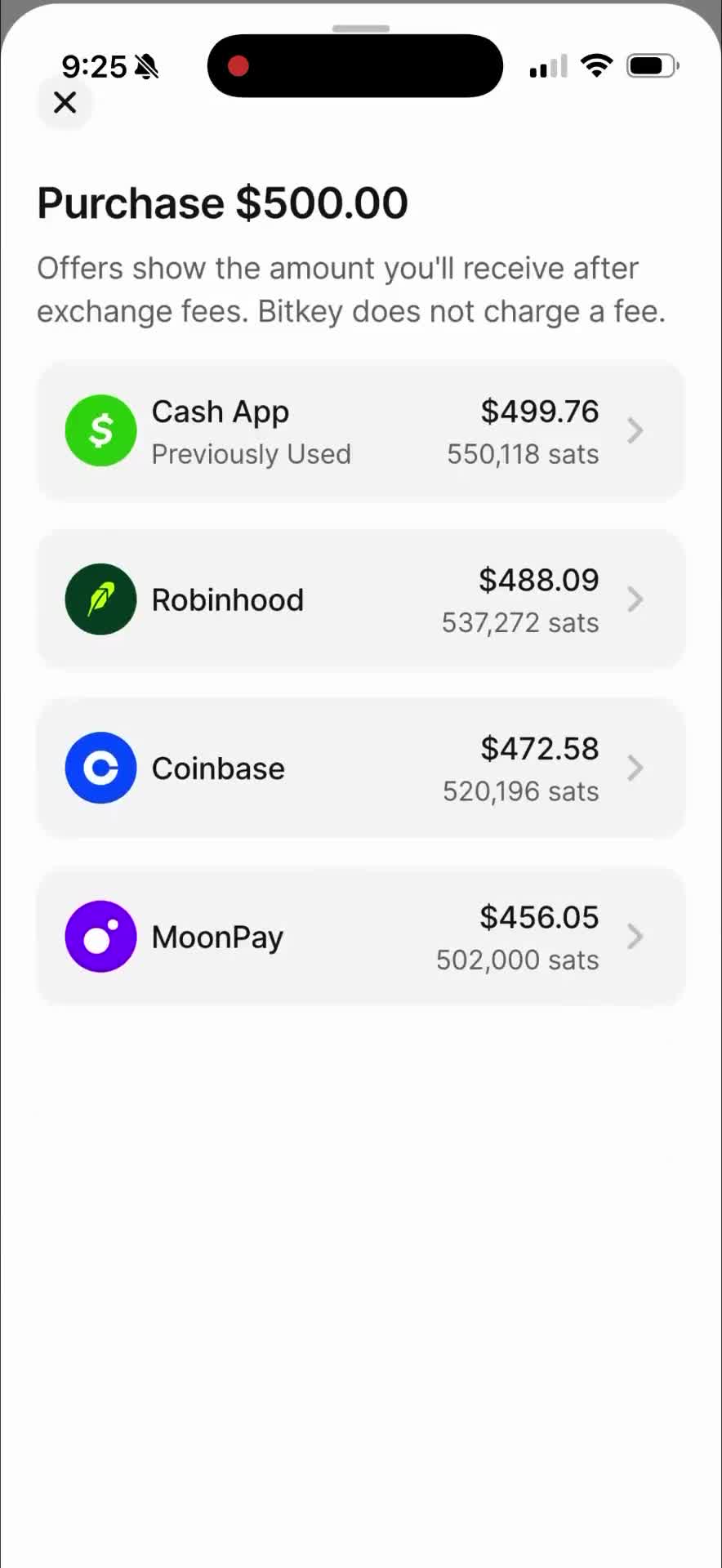Tap the muted notifications bell icon
Image resolution: width=722 pixels, height=1568 pixels.
click(147, 66)
